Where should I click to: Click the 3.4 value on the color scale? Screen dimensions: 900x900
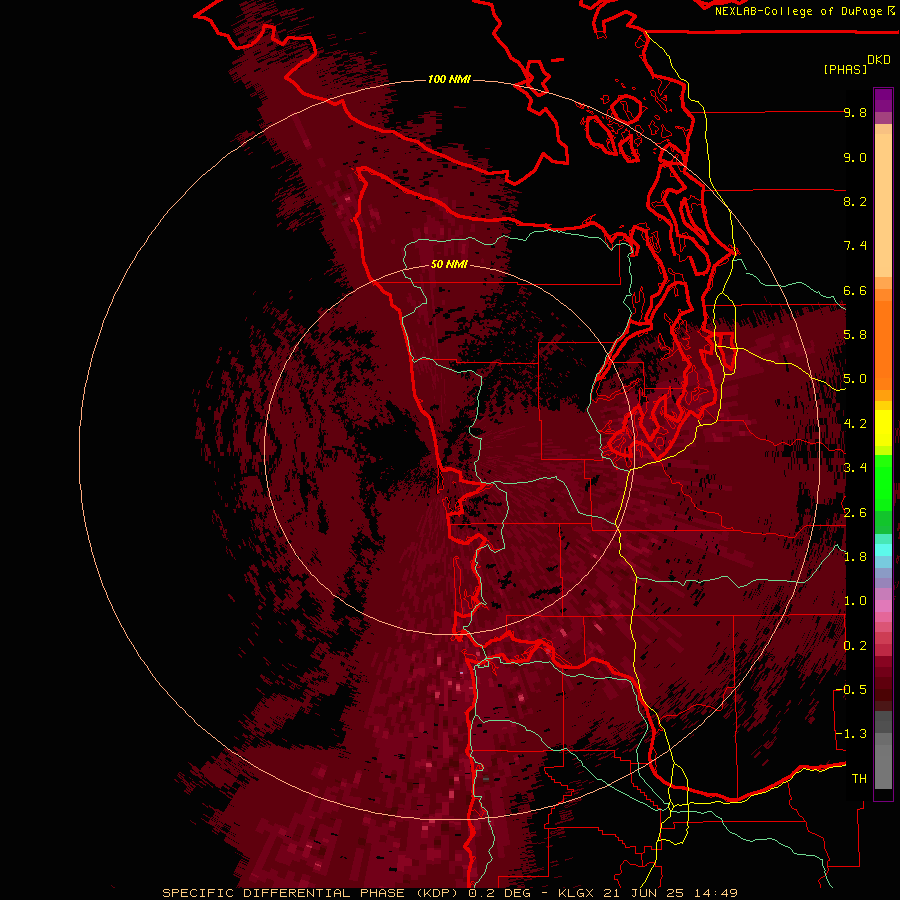coord(855,468)
